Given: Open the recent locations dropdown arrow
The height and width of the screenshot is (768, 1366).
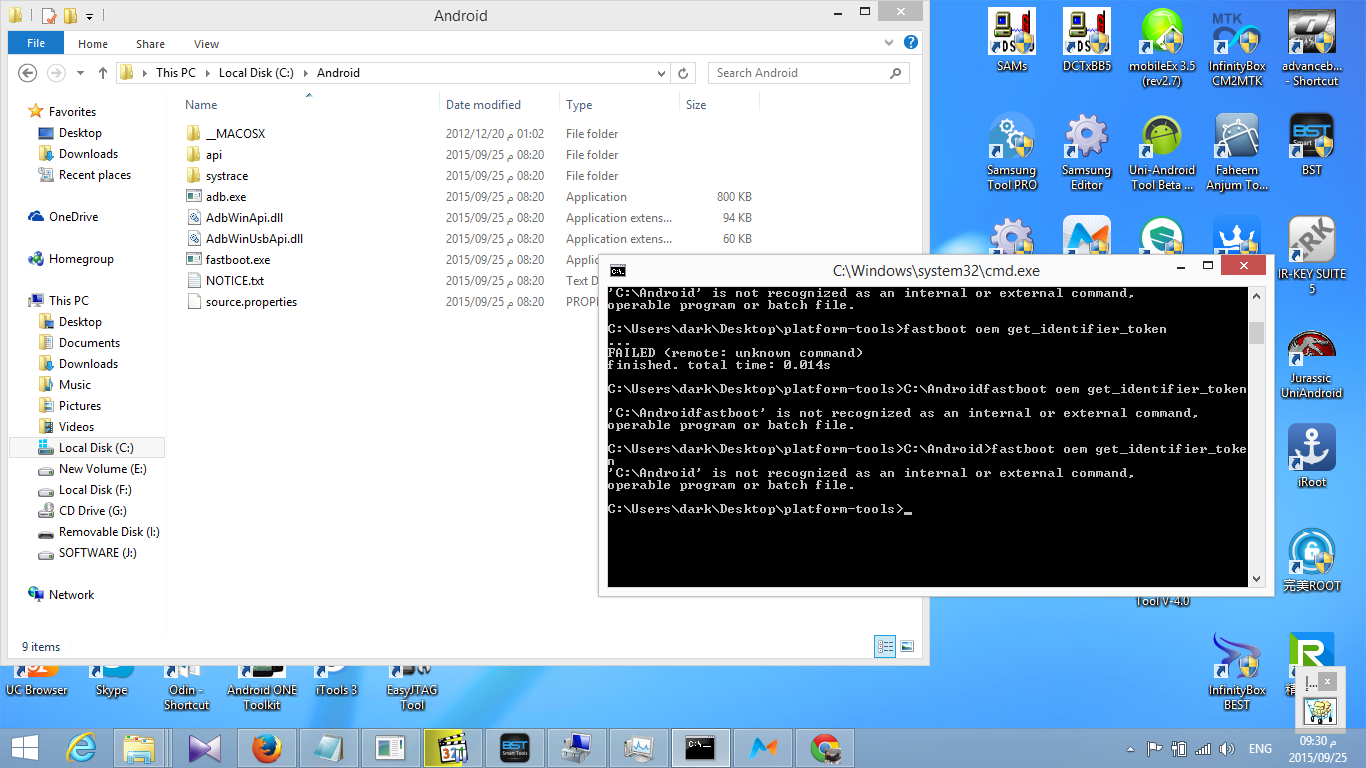Looking at the screenshot, I should 79,73.
